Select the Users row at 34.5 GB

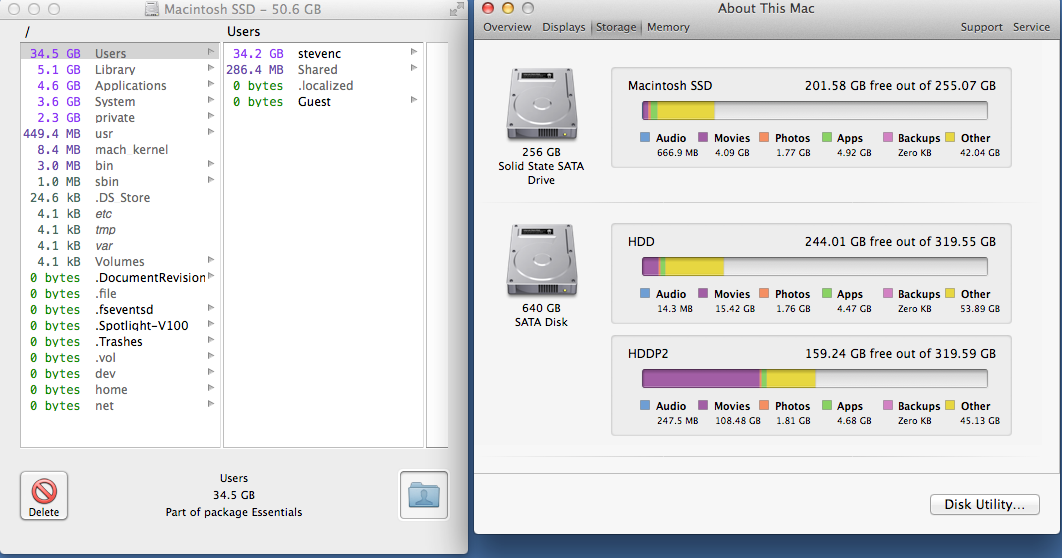[120, 53]
